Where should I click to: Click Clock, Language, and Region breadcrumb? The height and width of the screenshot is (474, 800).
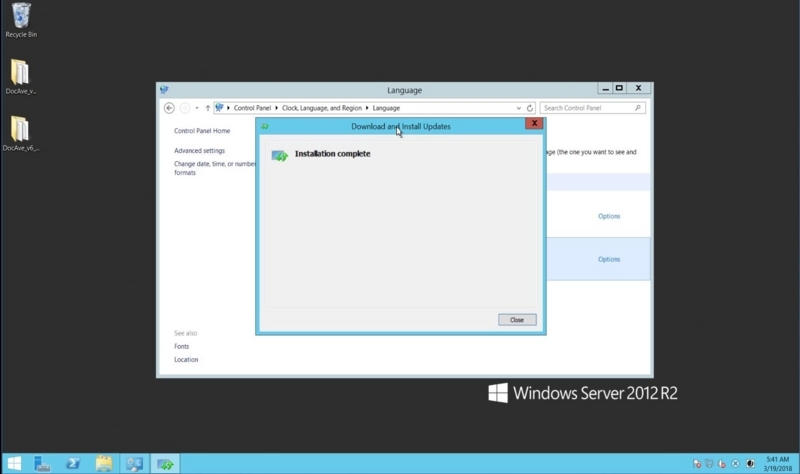pyautogui.click(x=322, y=108)
